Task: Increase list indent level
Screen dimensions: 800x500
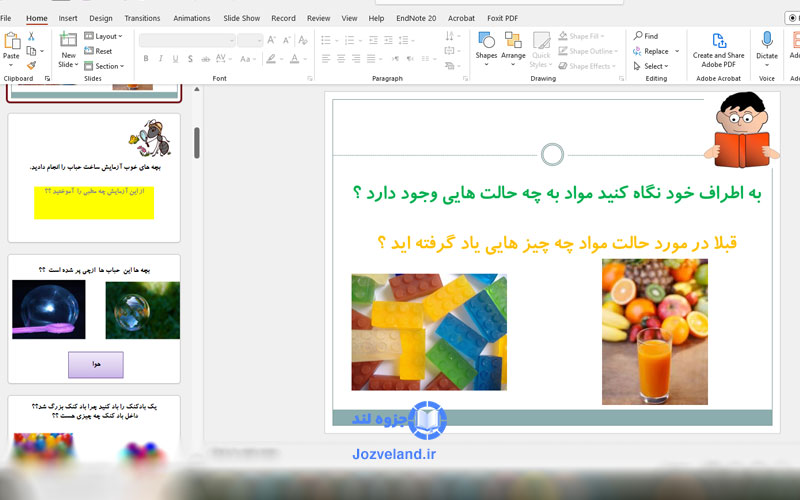Action: (388, 40)
